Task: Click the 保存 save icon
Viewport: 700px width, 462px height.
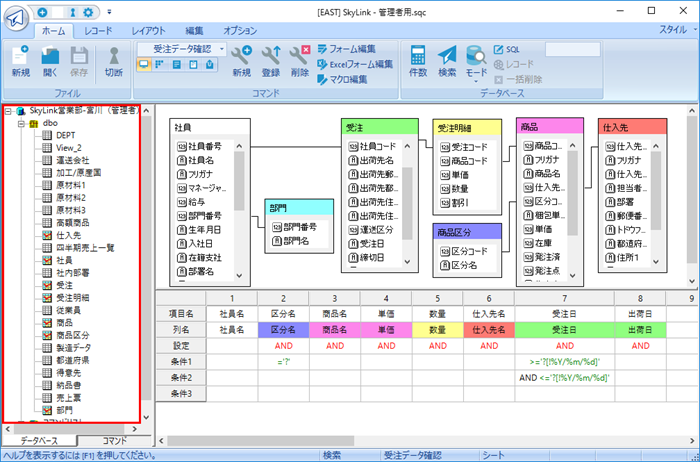Action: tap(79, 61)
